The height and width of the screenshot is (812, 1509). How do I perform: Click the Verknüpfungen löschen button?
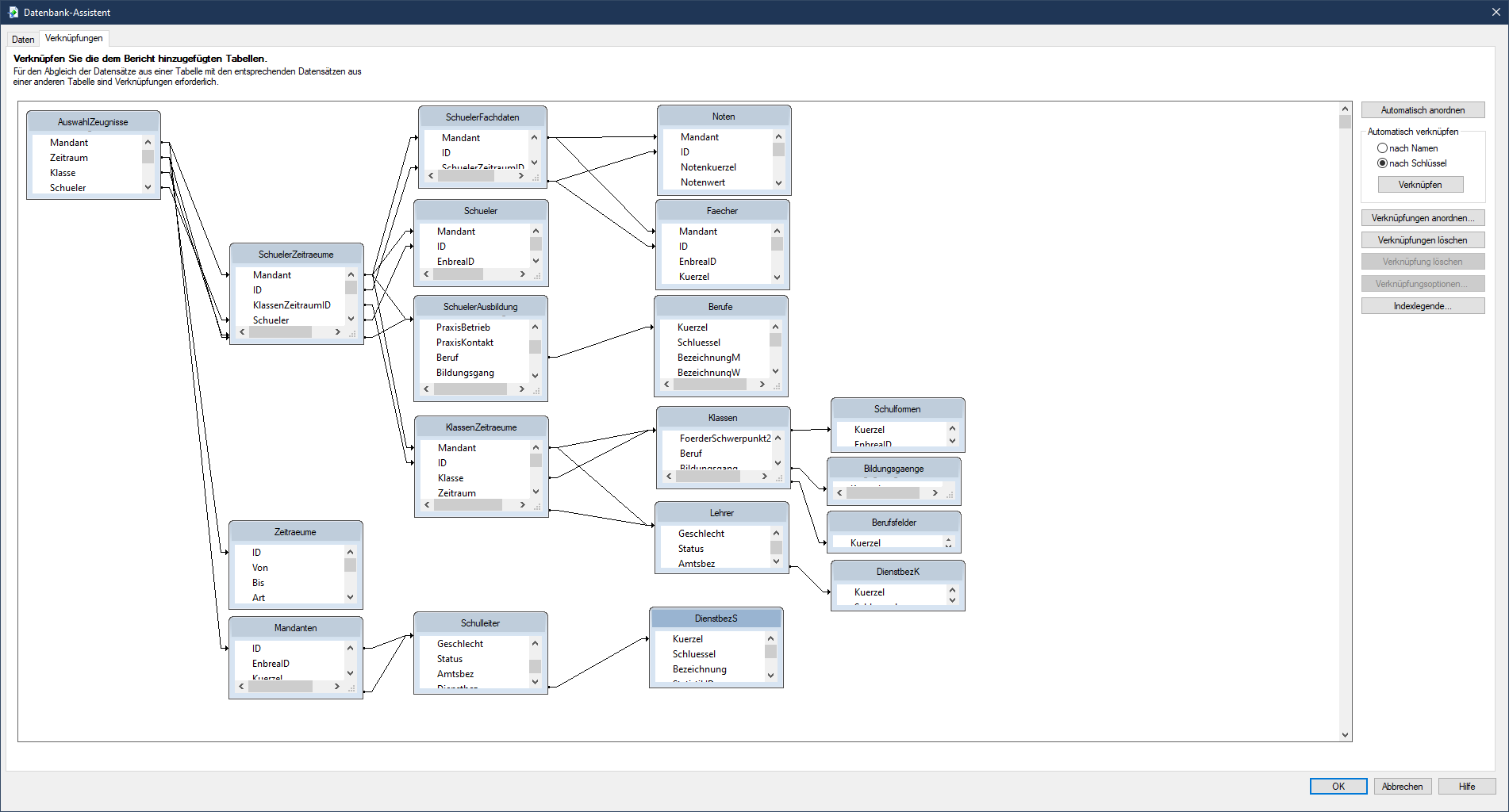click(x=1423, y=240)
